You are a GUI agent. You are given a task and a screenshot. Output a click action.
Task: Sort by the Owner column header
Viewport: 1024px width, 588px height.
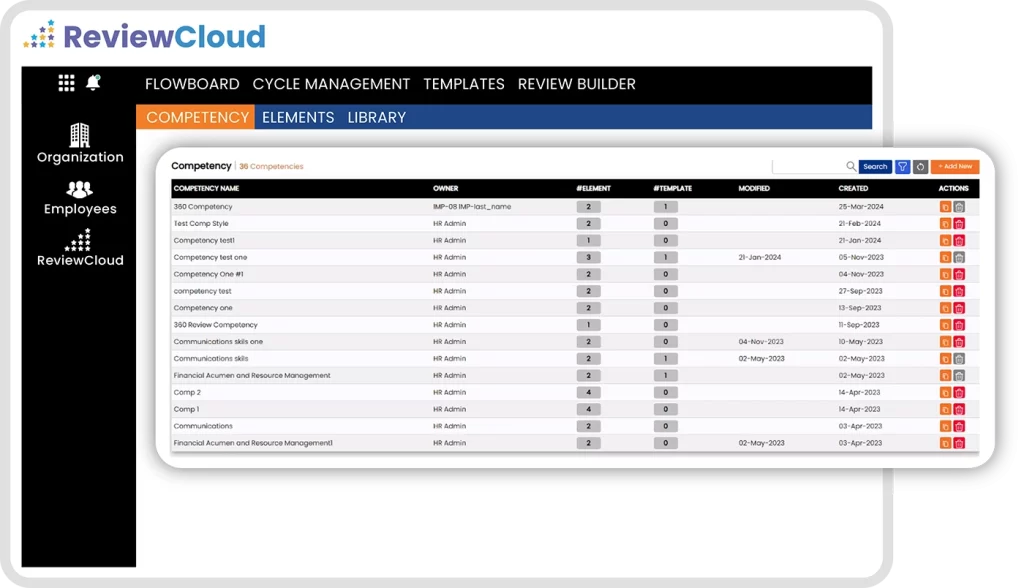point(445,188)
